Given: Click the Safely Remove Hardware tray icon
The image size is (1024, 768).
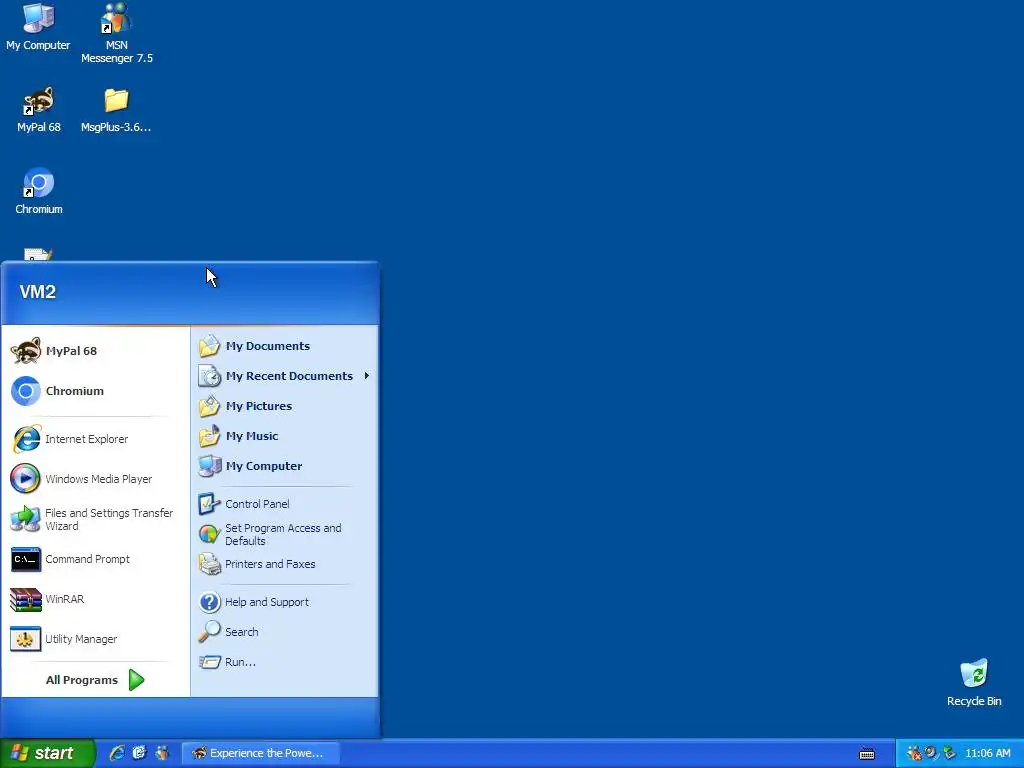Looking at the screenshot, I should pyautogui.click(x=950, y=753).
